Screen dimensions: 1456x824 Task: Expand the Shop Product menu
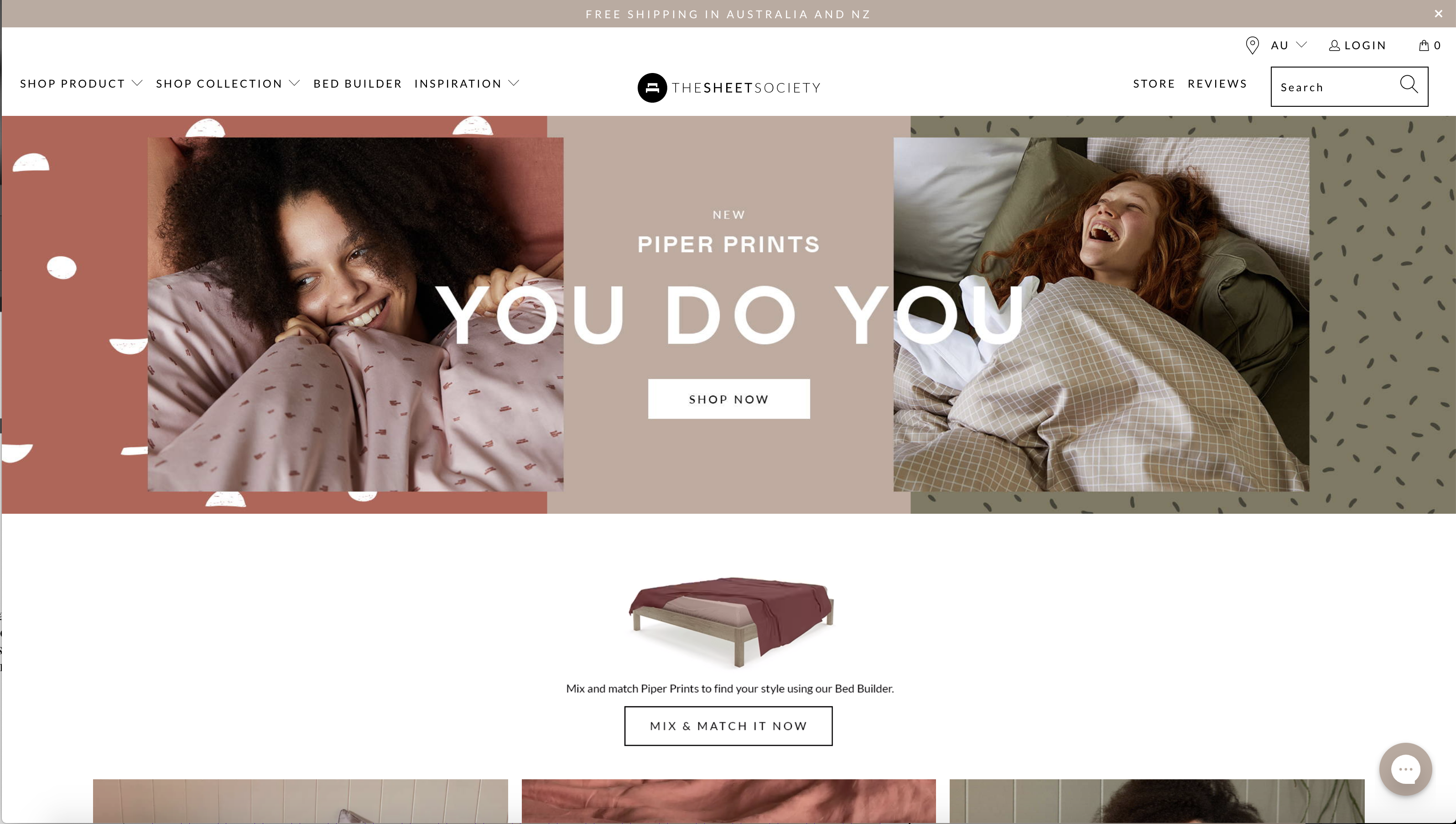(x=82, y=84)
